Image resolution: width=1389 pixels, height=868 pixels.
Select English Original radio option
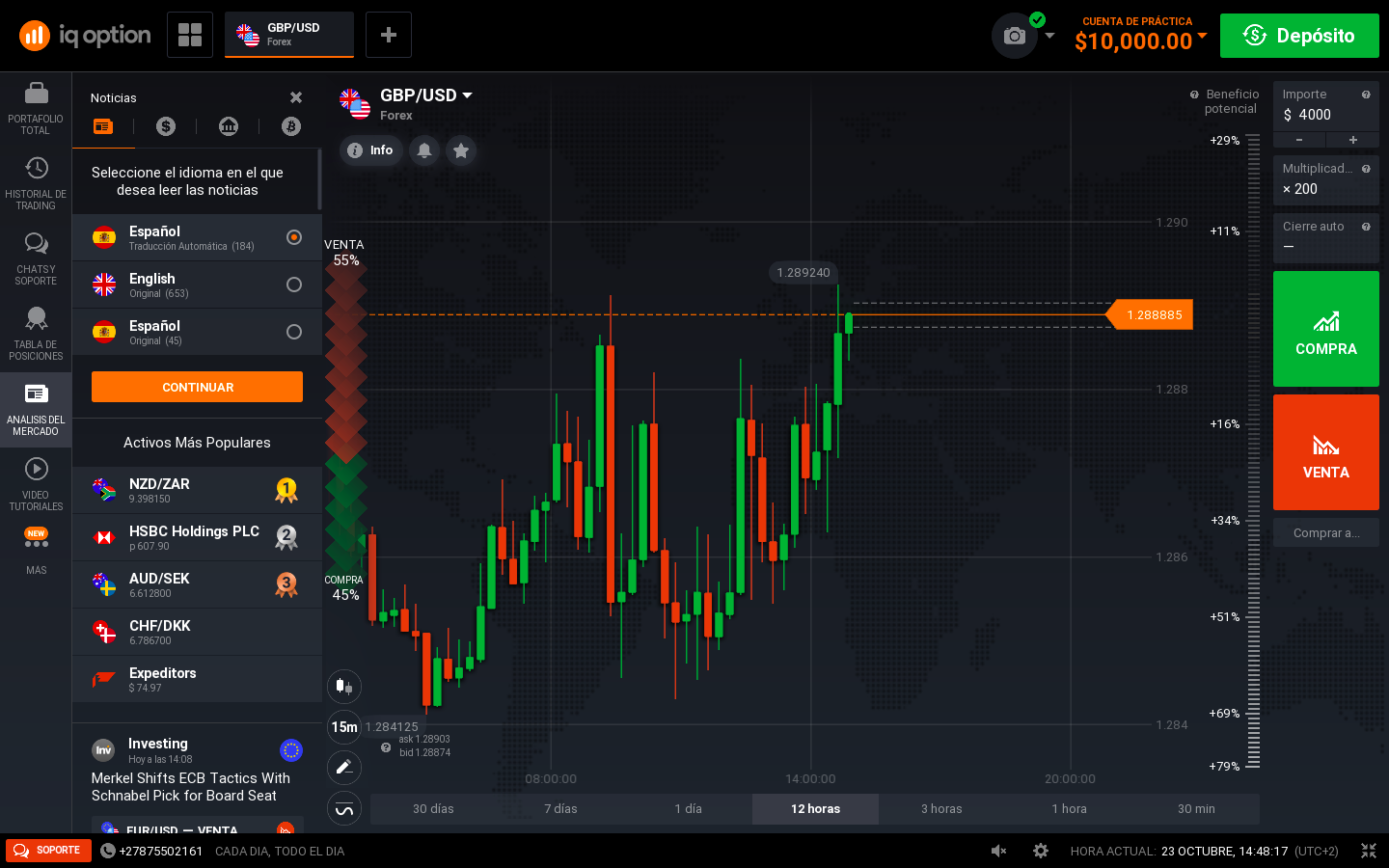(294, 285)
